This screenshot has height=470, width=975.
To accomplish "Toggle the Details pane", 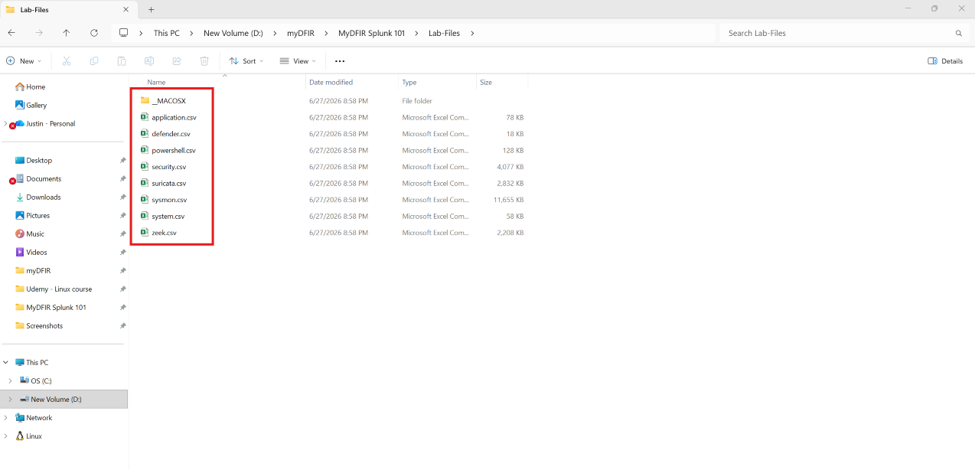I will [x=945, y=61].
